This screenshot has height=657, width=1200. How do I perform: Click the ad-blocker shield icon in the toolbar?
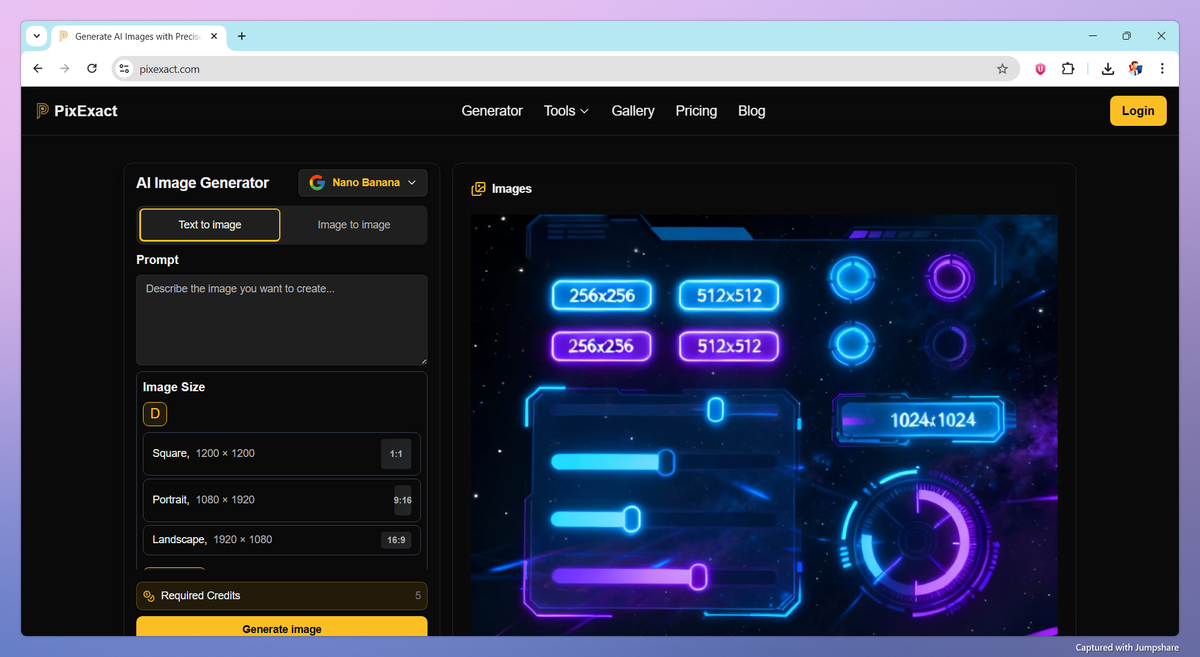click(x=1039, y=69)
